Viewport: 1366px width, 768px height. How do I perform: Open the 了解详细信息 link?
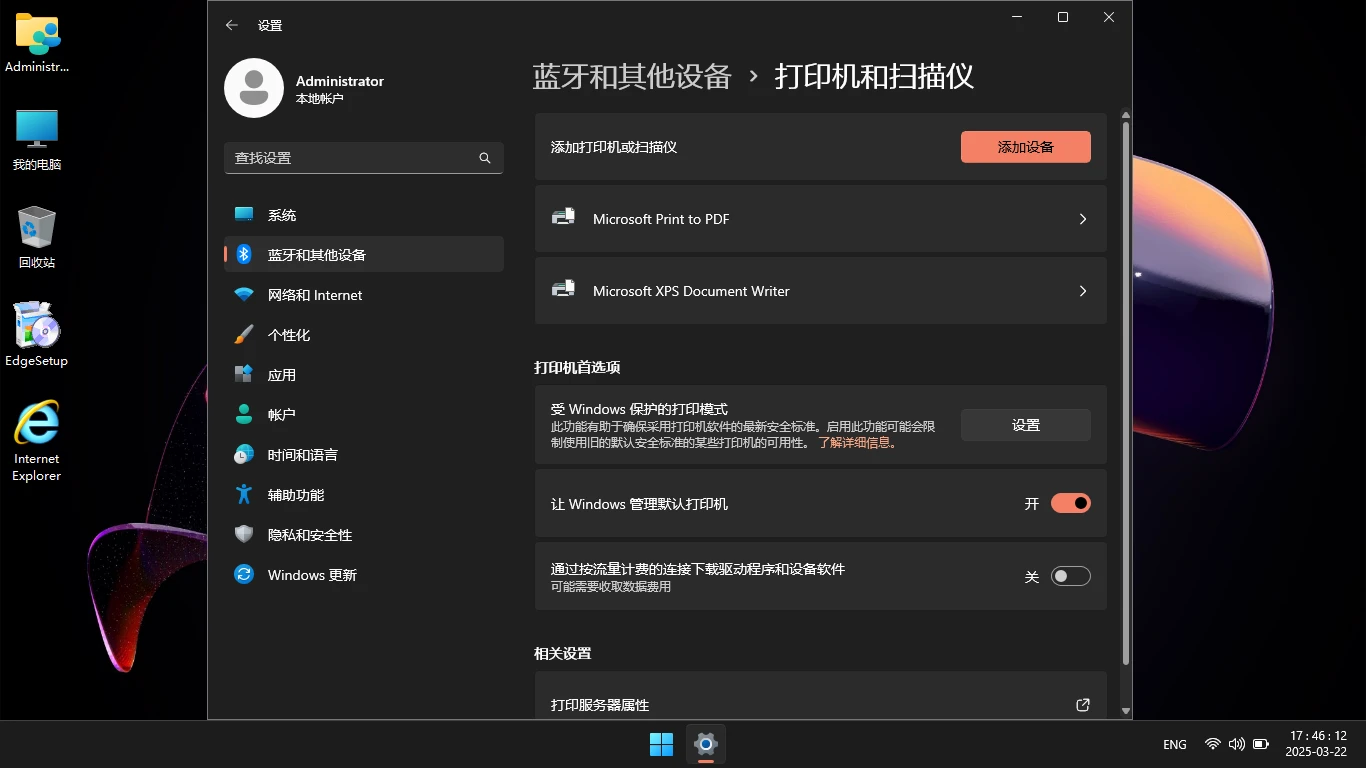858,442
